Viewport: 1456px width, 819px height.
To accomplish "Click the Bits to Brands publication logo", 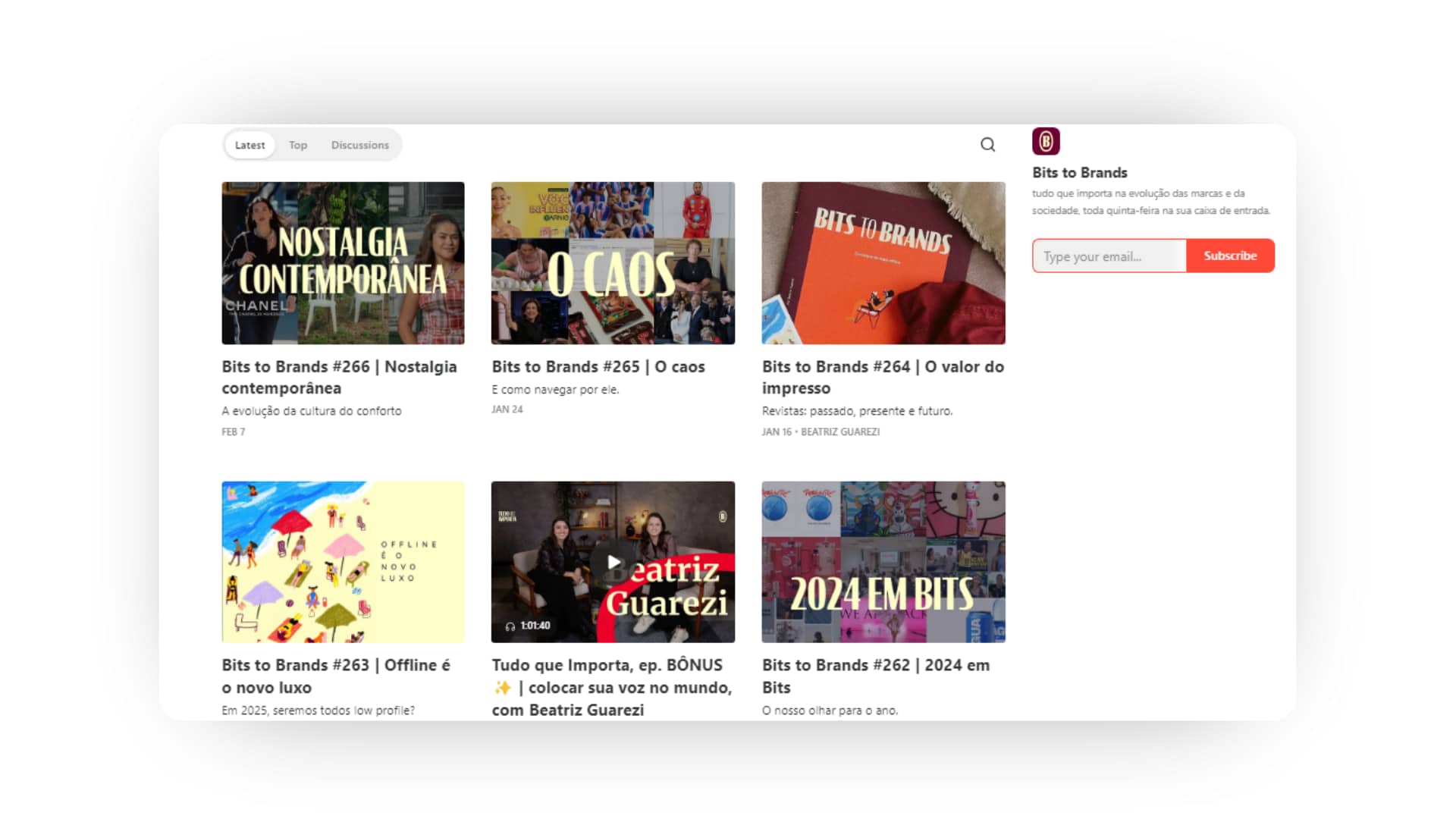I will pyautogui.click(x=1045, y=141).
